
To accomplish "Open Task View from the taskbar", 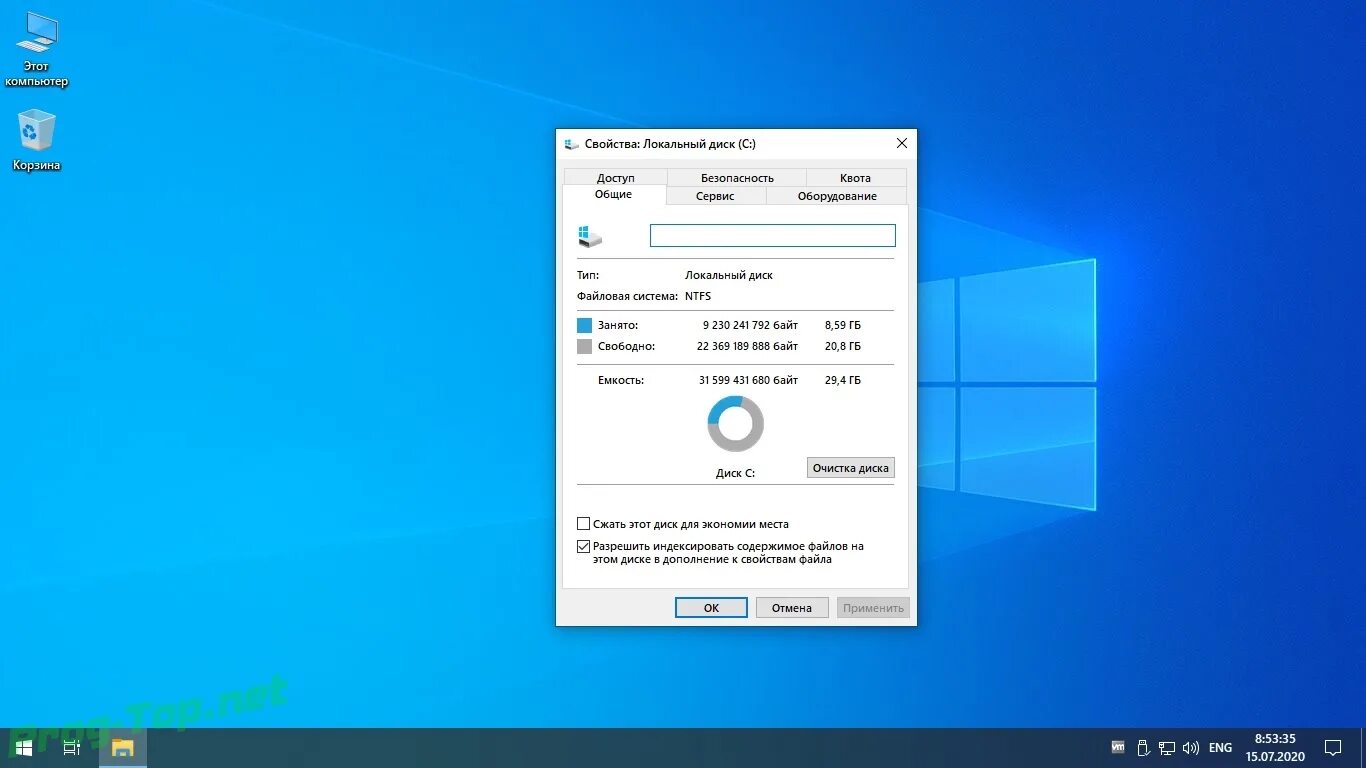I will [x=70, y=747].
